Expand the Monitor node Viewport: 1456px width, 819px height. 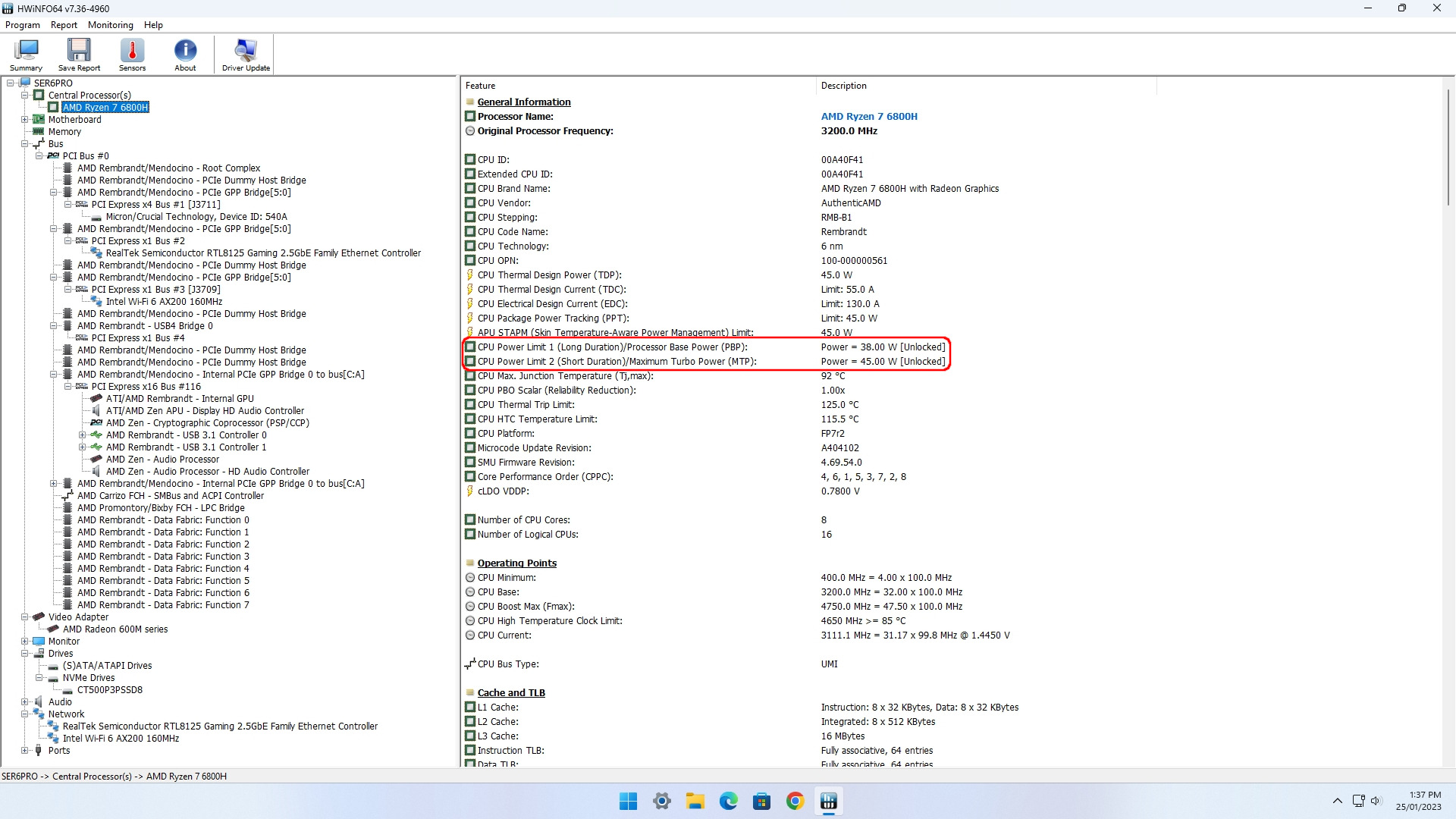click(x=25, y=642)
